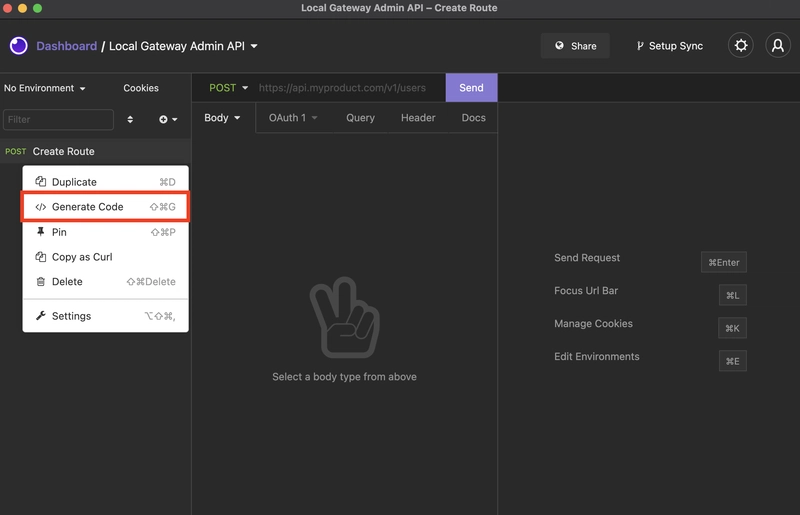Open request Settings from context menu

click(106, 316)
